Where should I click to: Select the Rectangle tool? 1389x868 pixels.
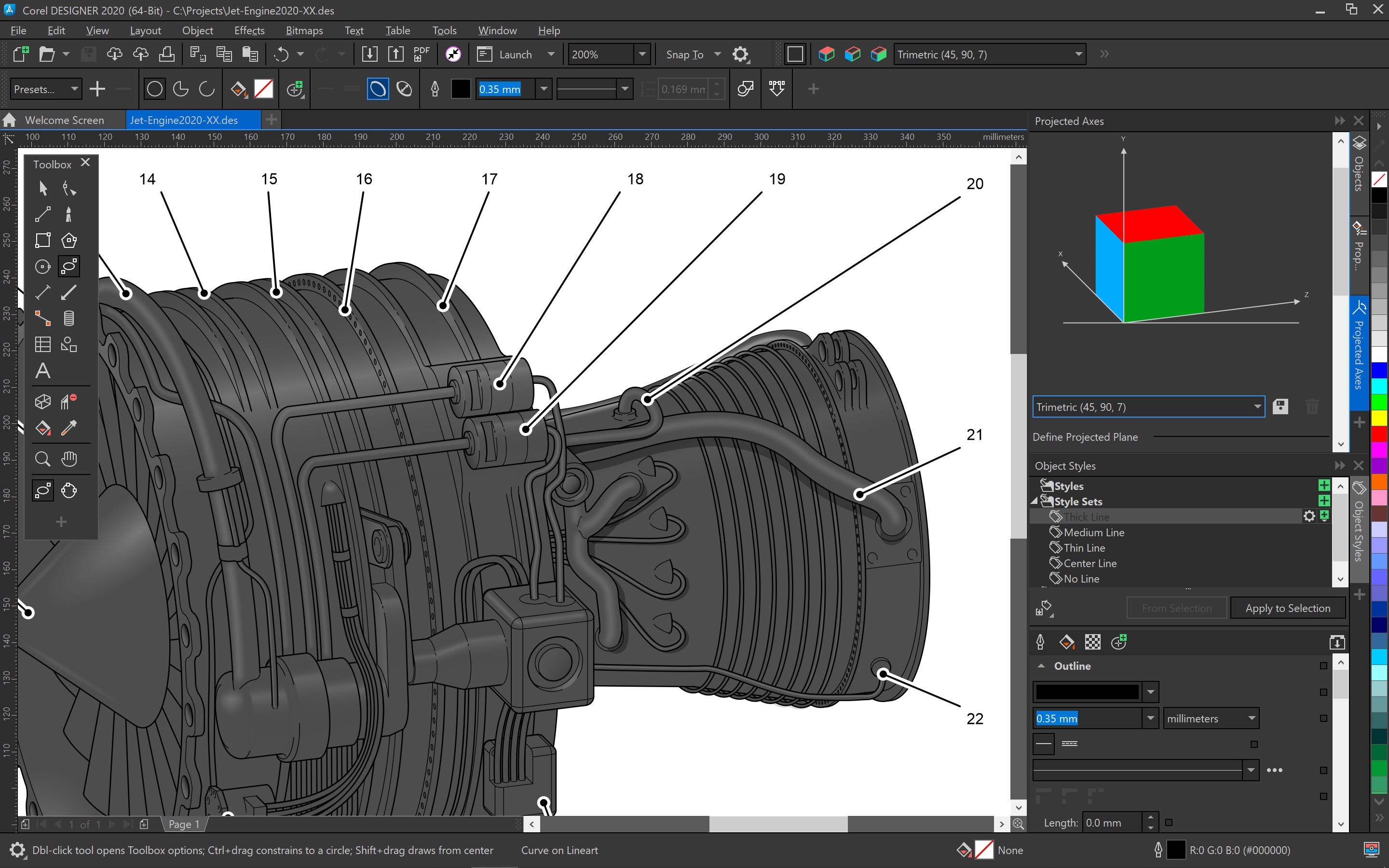coord(41,240)
